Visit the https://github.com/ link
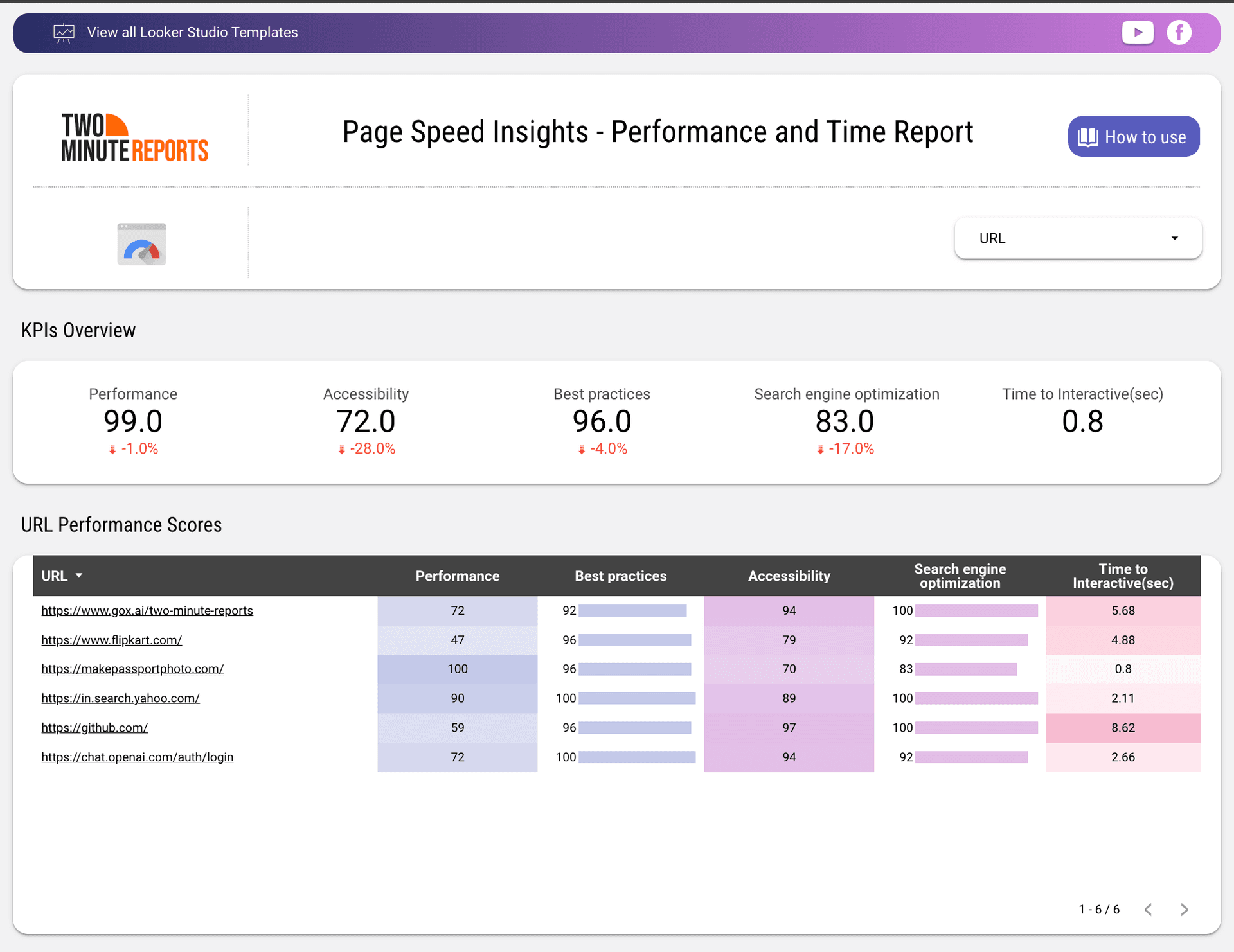The height and width of the screenshot is (952, 1234). (94, 727)
